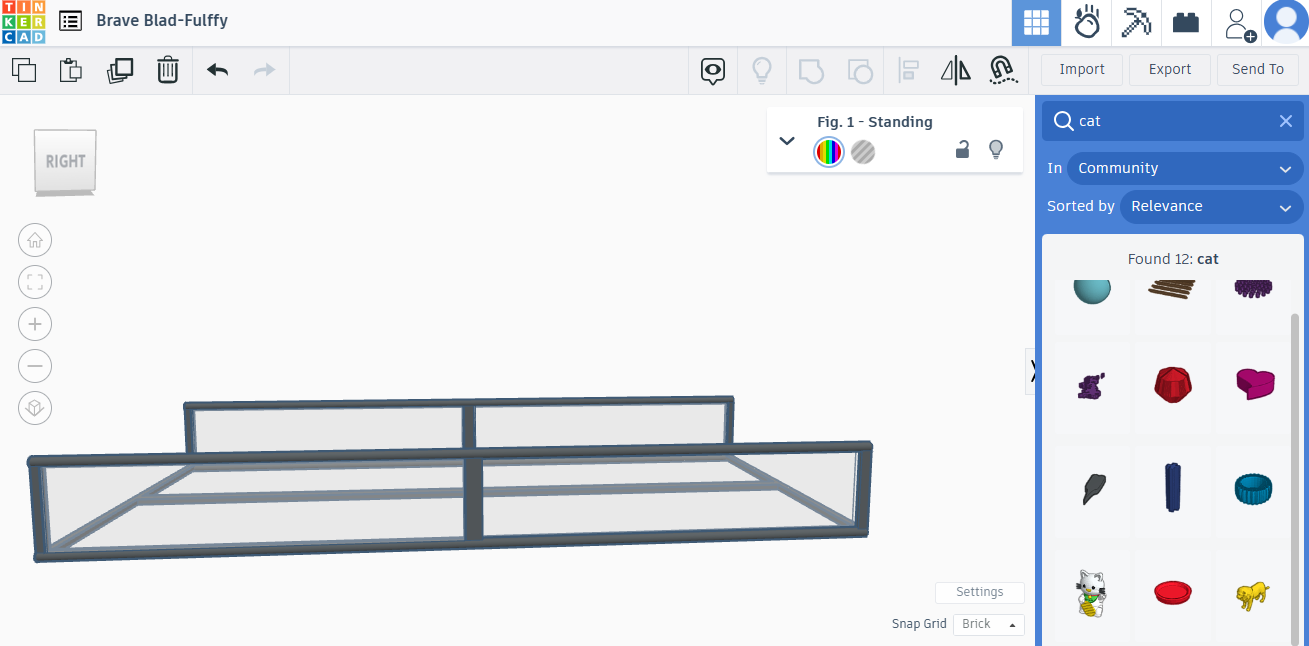Click the Export button
This screenshot has width=1309, height=646.
tap(1169, 70)
